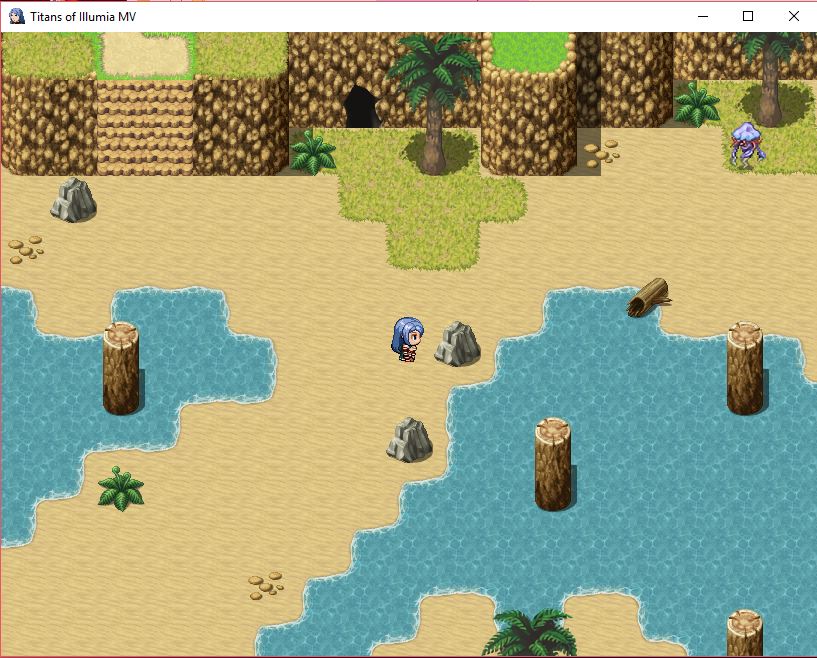The width and height of the screenshot is (817, 658).
Task: Maximize the Titans of Illumia MV window
Action: pyautogui.click(x=748, y=16)
